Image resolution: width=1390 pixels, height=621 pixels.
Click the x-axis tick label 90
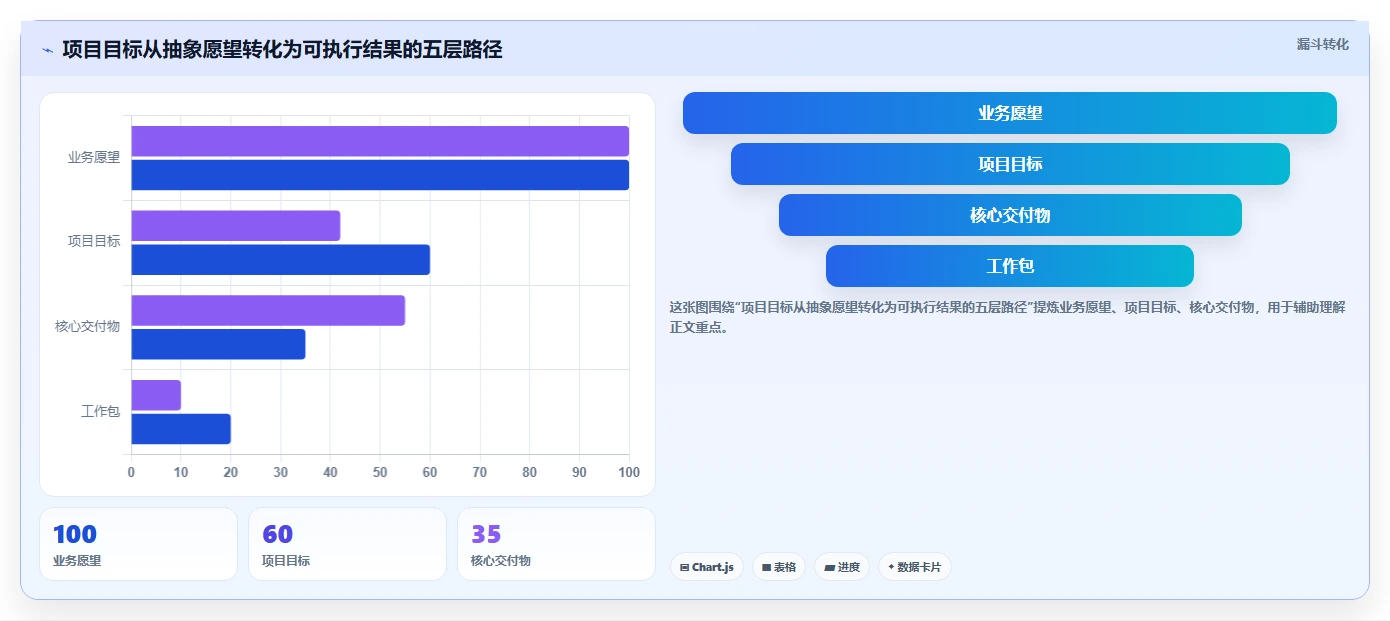tap(579, 472)
